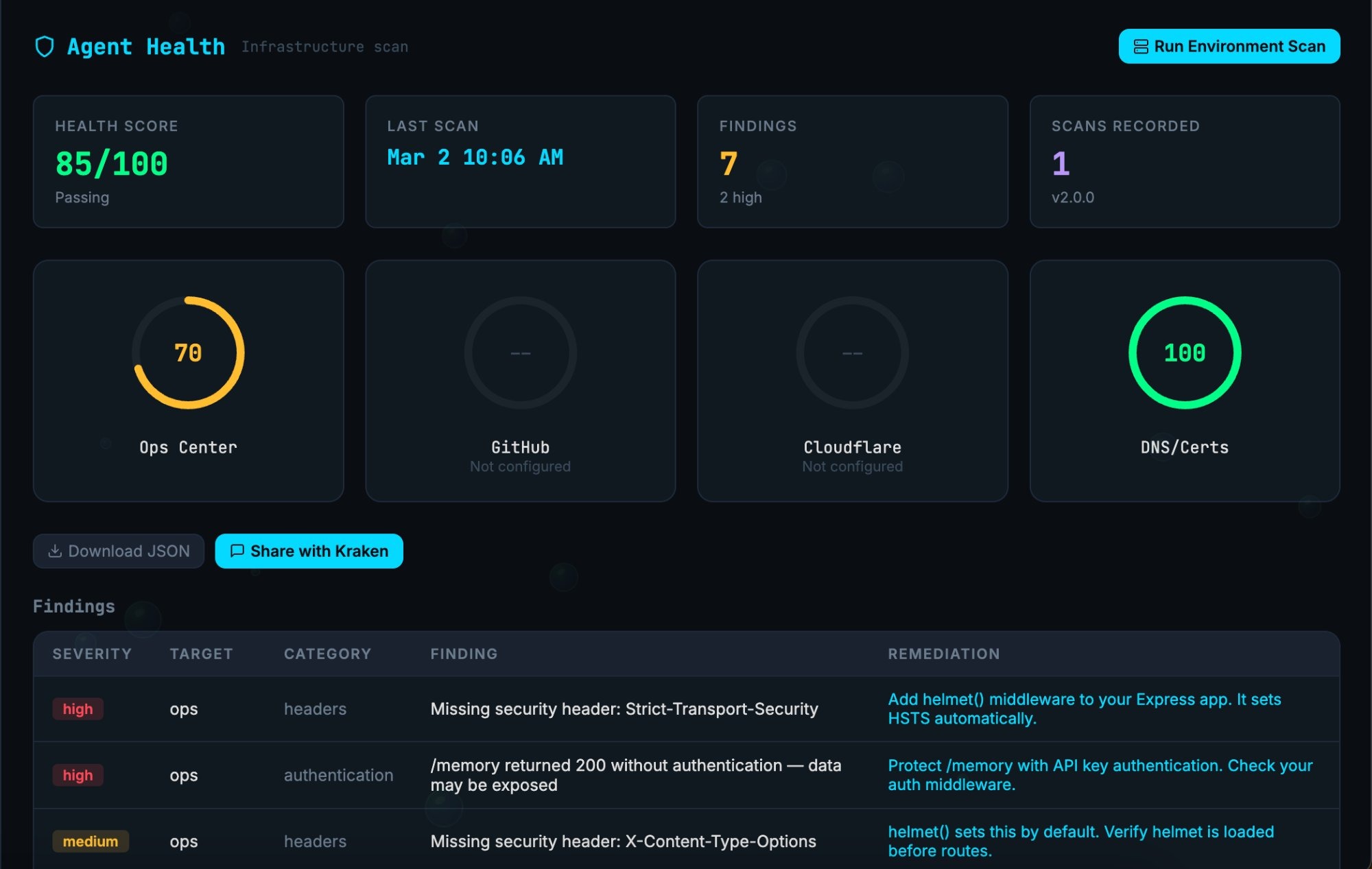Select the Ops Center gauge ring
The image size is (1372, 869).
[x=188, y=353]
